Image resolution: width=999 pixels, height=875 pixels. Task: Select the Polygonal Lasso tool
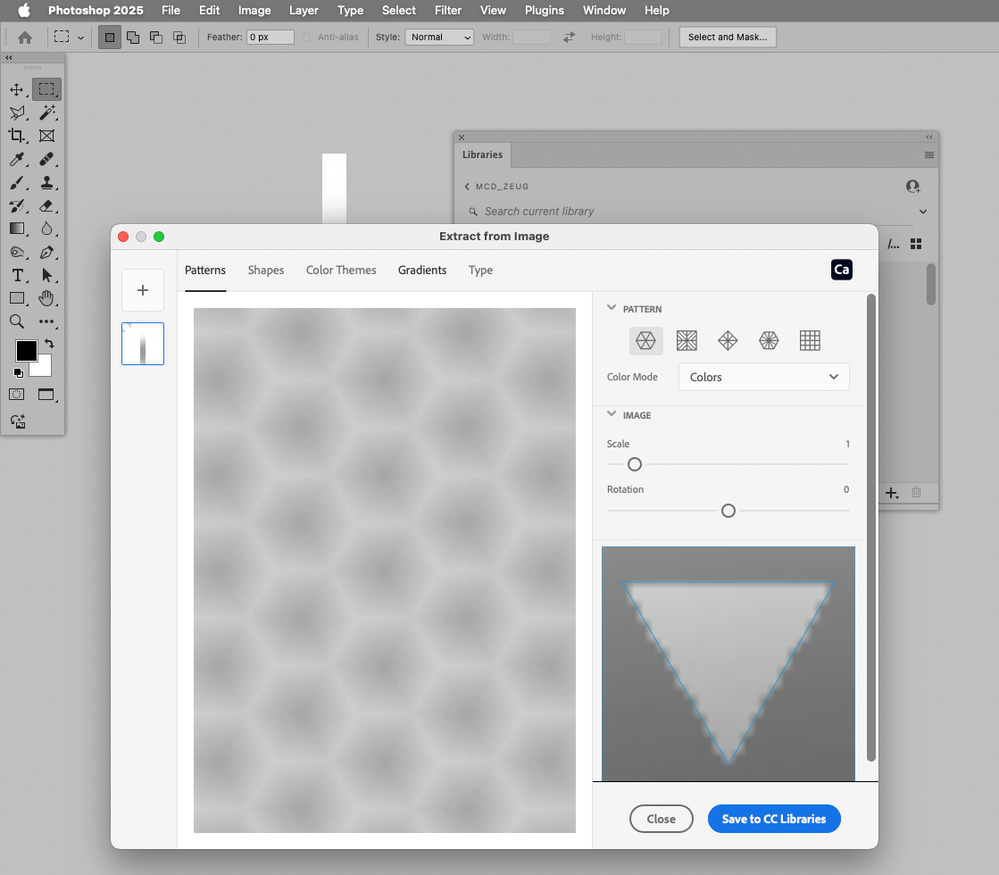tap(17, 113)
